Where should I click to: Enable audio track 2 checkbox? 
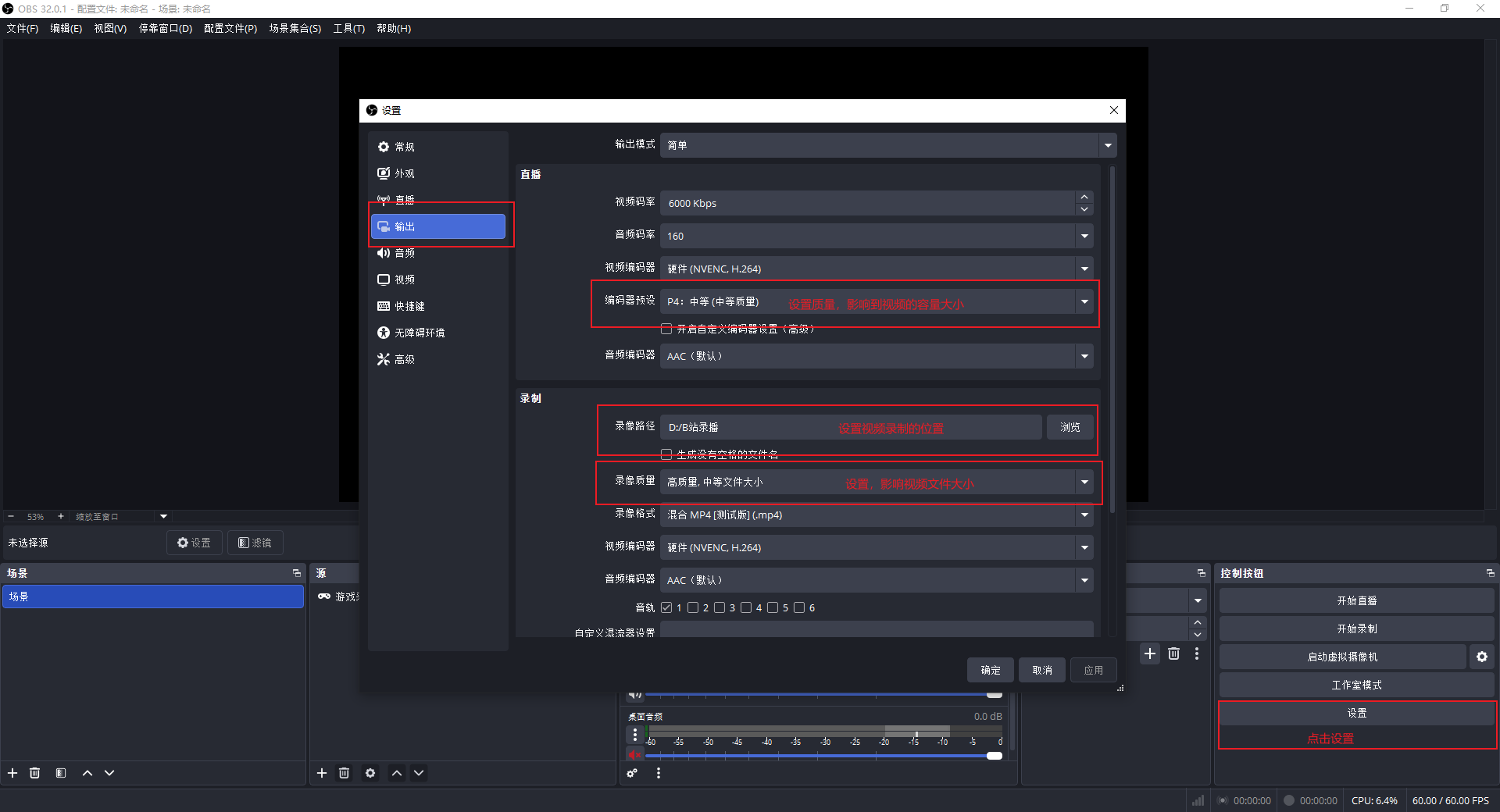coord(693,607)
